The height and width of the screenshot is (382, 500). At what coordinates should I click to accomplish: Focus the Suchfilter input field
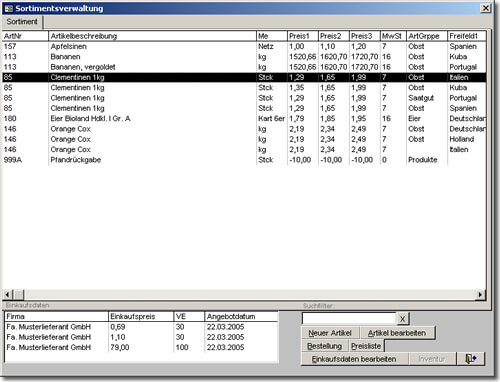point(349,319)
